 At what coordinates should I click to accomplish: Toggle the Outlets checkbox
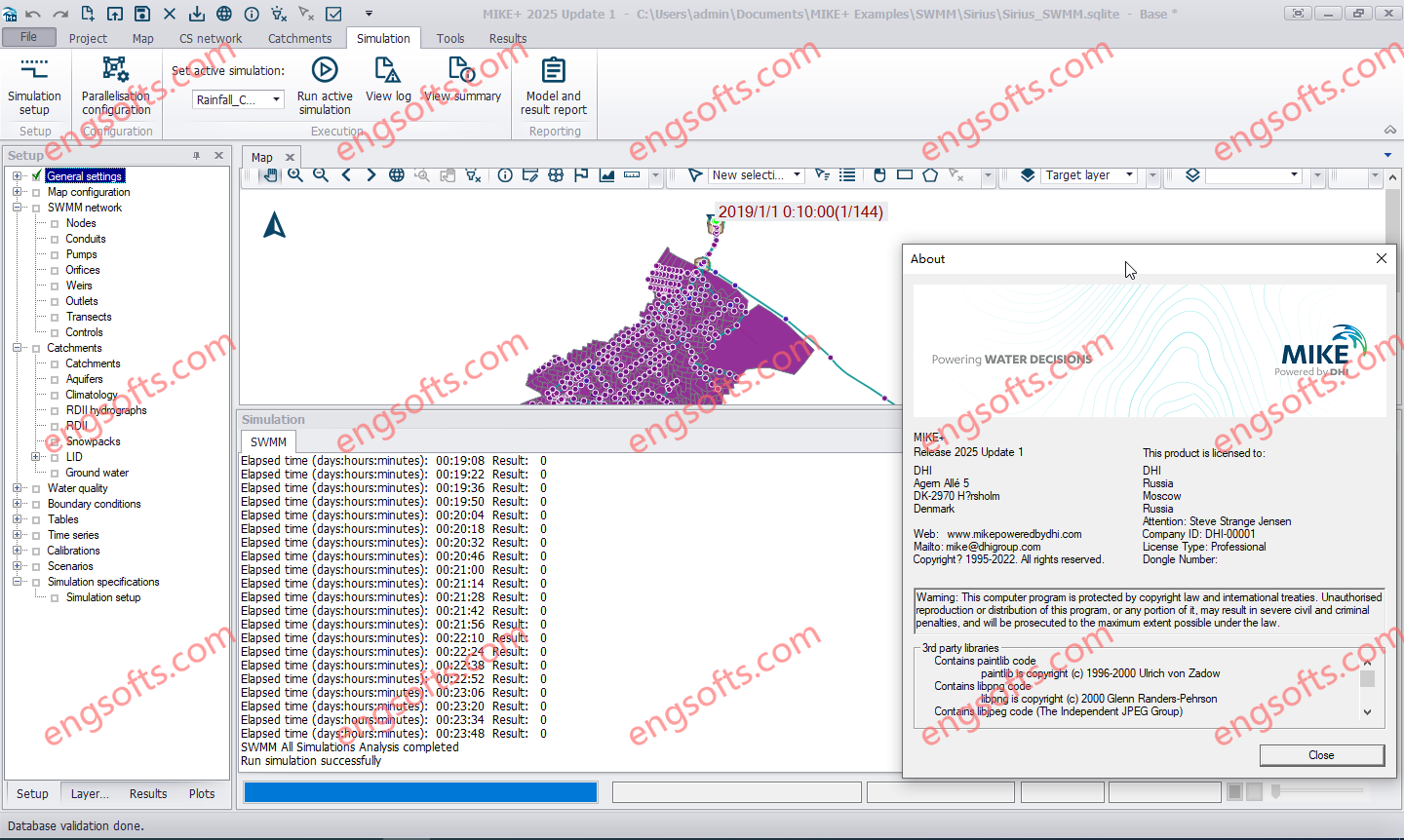point(55,301)
